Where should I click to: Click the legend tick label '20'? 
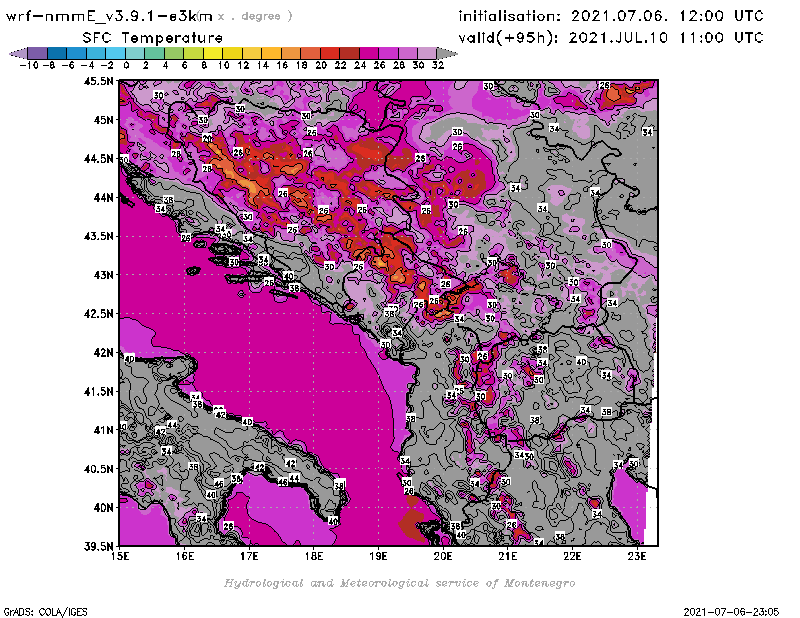[321, 65]
